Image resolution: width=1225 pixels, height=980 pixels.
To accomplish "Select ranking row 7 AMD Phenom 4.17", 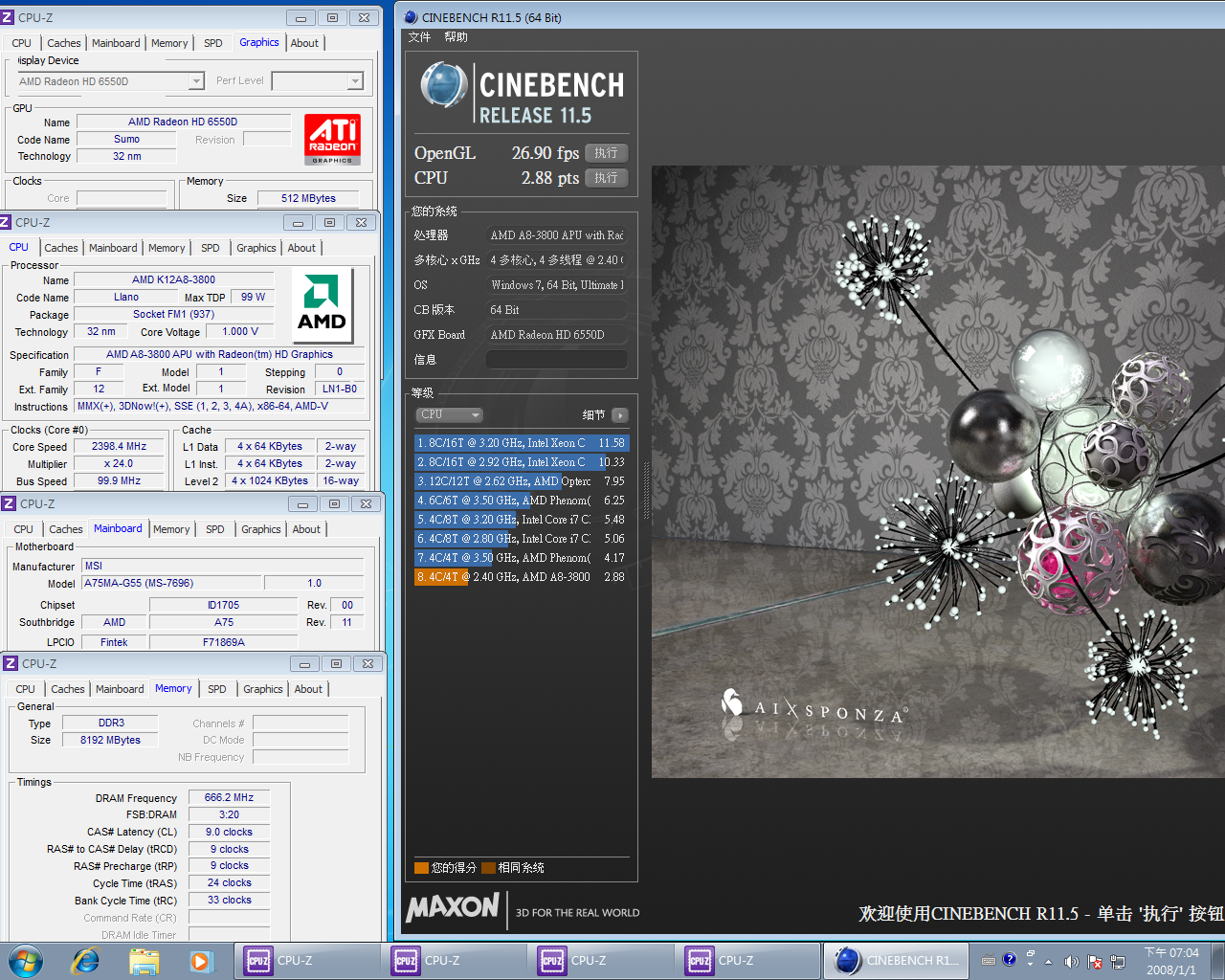I will tap(522, 558).
